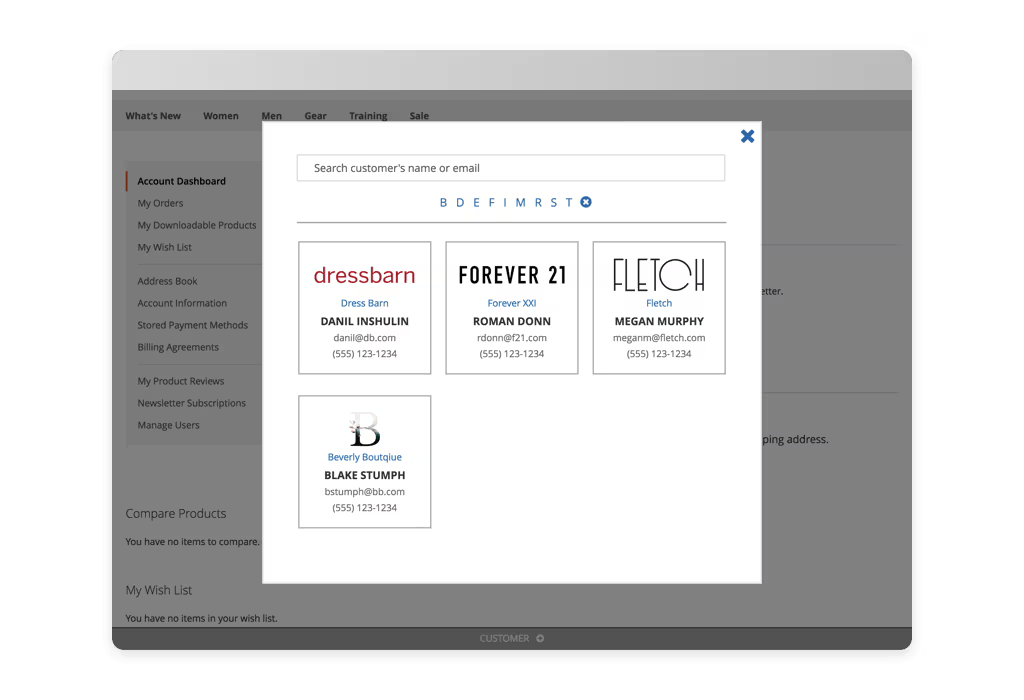
Task: Clear the alphabet letter filter
Action: pyautogui.click(x=586, y=202)
